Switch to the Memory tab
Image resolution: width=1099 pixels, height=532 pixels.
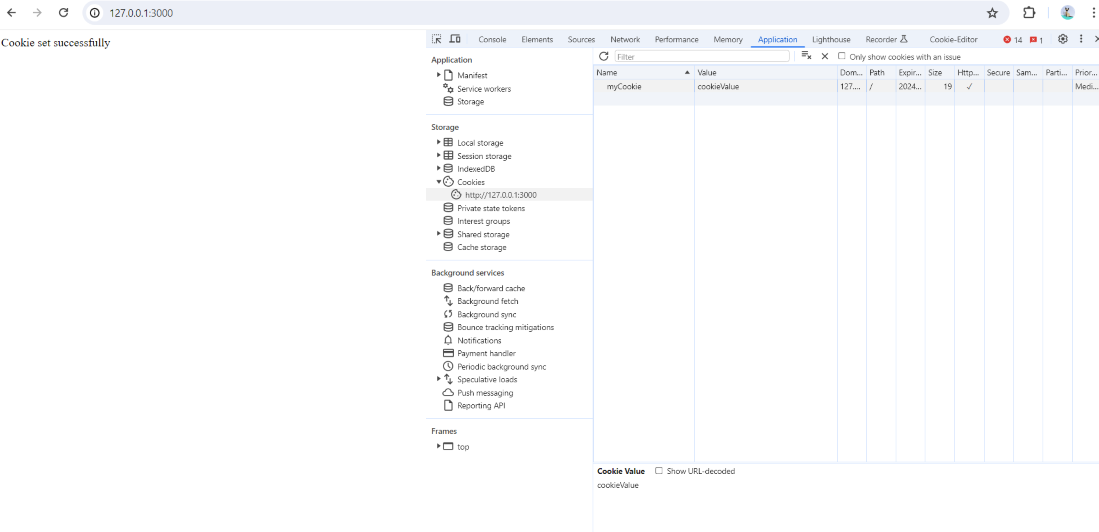click(728, 40)
